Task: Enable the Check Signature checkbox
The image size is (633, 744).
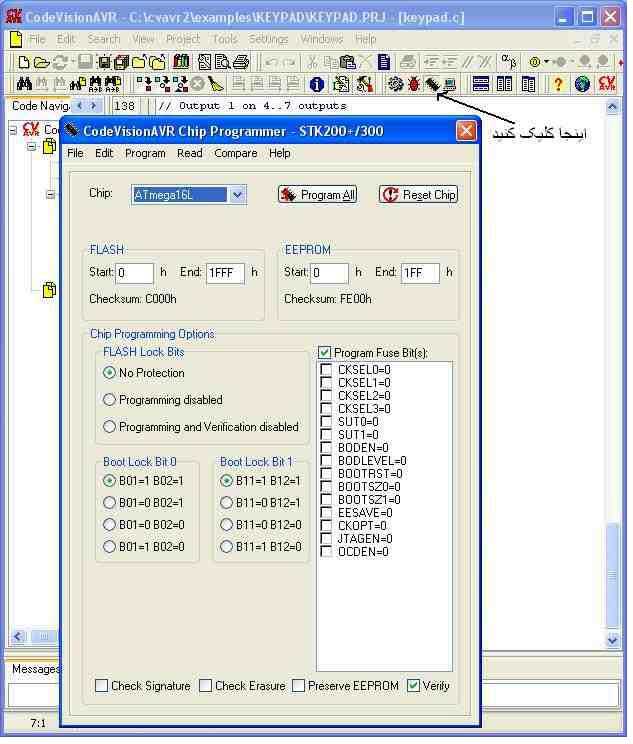Action: click(102, 686)
